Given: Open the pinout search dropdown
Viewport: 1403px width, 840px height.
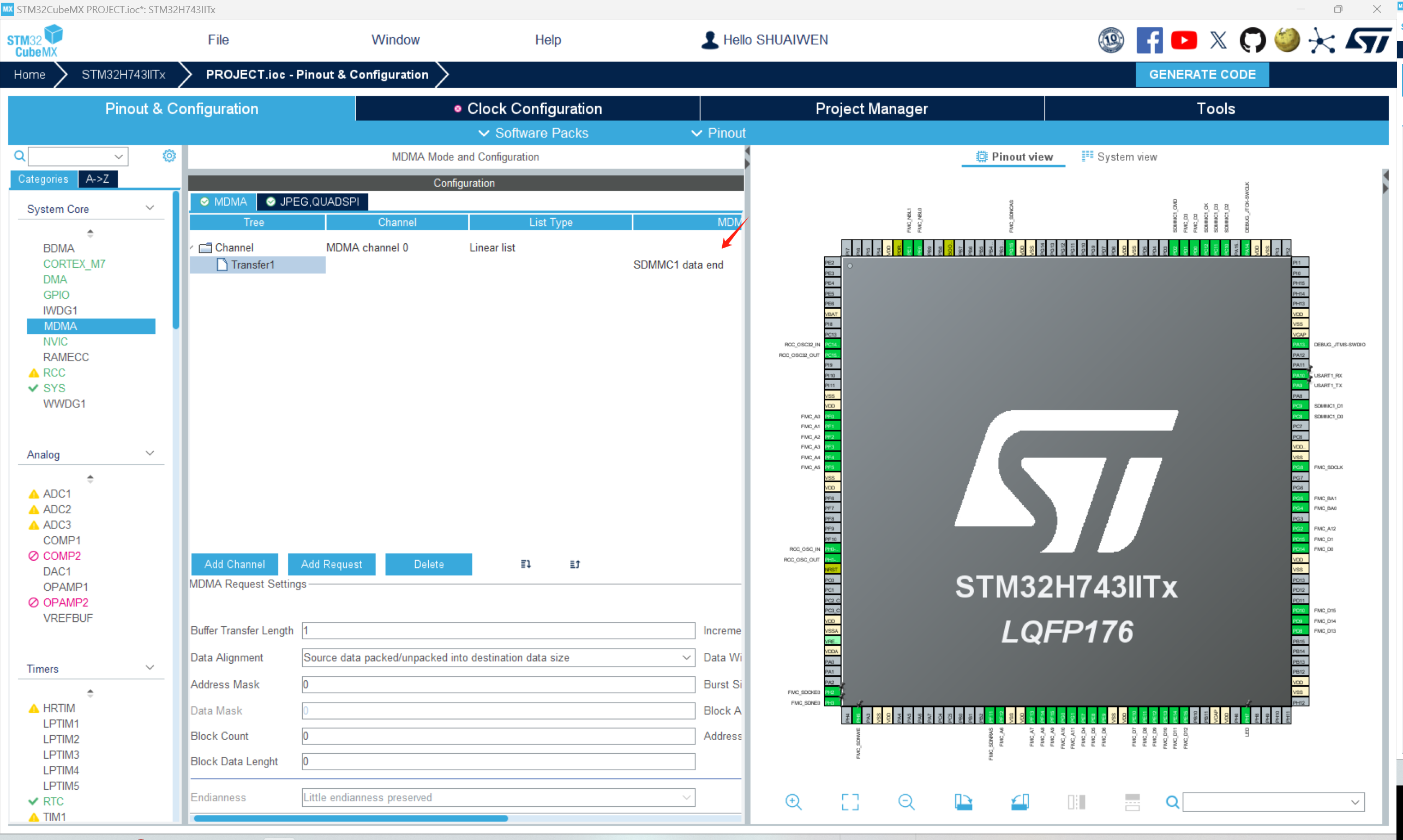Looking at the screenshot, I should click(1356, 802).
